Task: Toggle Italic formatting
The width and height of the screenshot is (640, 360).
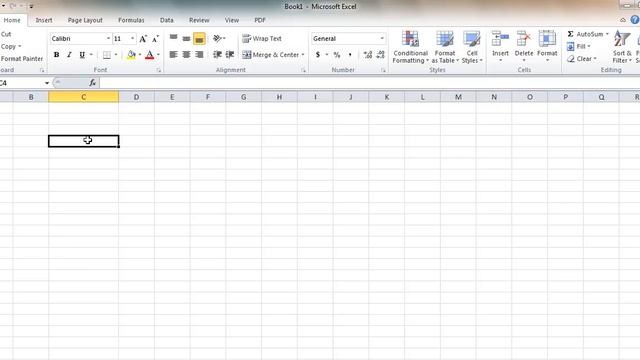Action: pyautogui.click(x=69, y=55)
